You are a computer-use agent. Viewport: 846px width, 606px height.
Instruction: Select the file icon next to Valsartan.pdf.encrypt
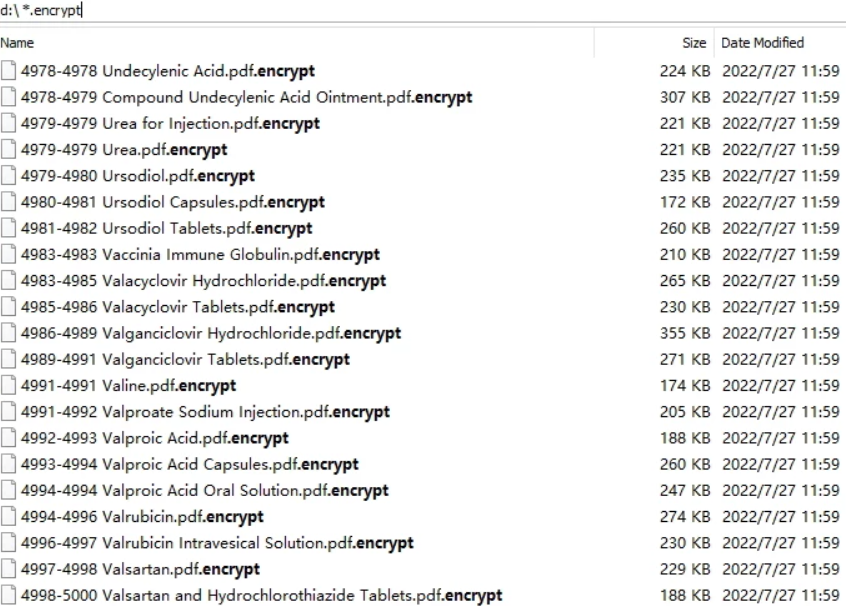pyautogui.click(x=10, y=569)
